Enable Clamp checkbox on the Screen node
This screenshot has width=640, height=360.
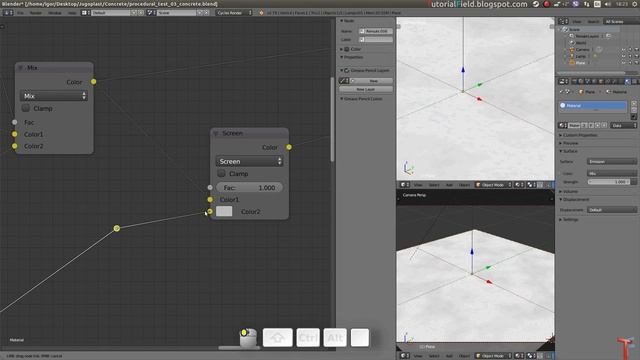221,173
